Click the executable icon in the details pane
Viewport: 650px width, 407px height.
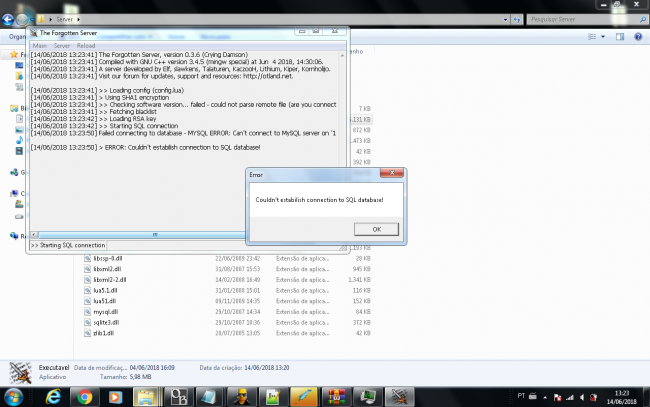pyautogui.click(x=21, y=372)
